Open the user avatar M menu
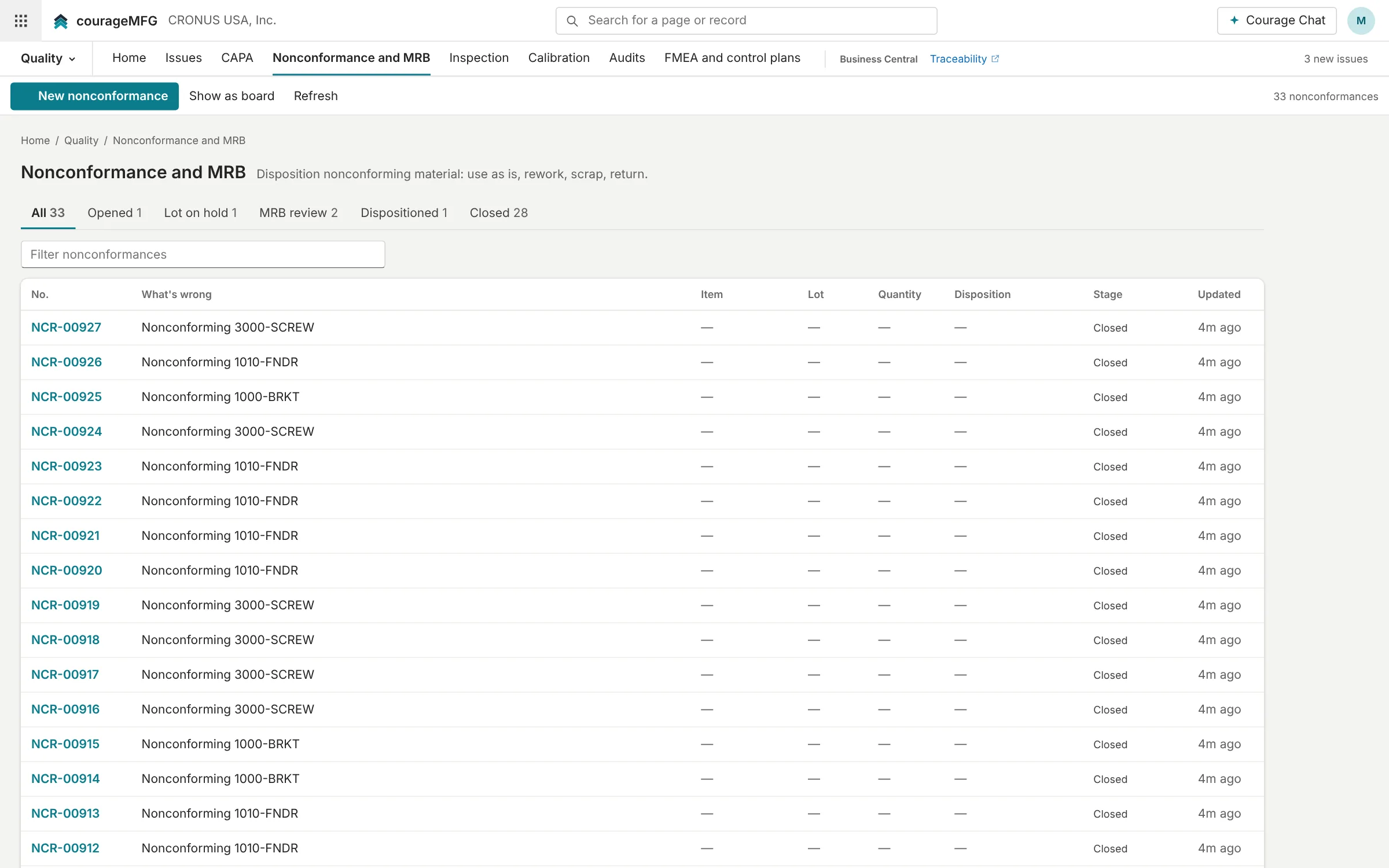 tap(1361, 21)
